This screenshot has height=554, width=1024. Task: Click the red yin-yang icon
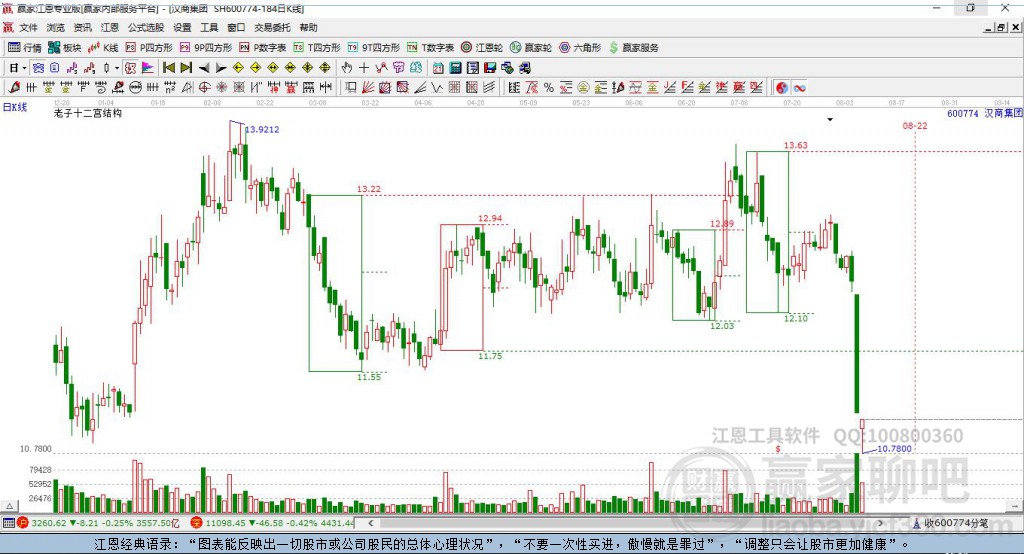[782, 87]
